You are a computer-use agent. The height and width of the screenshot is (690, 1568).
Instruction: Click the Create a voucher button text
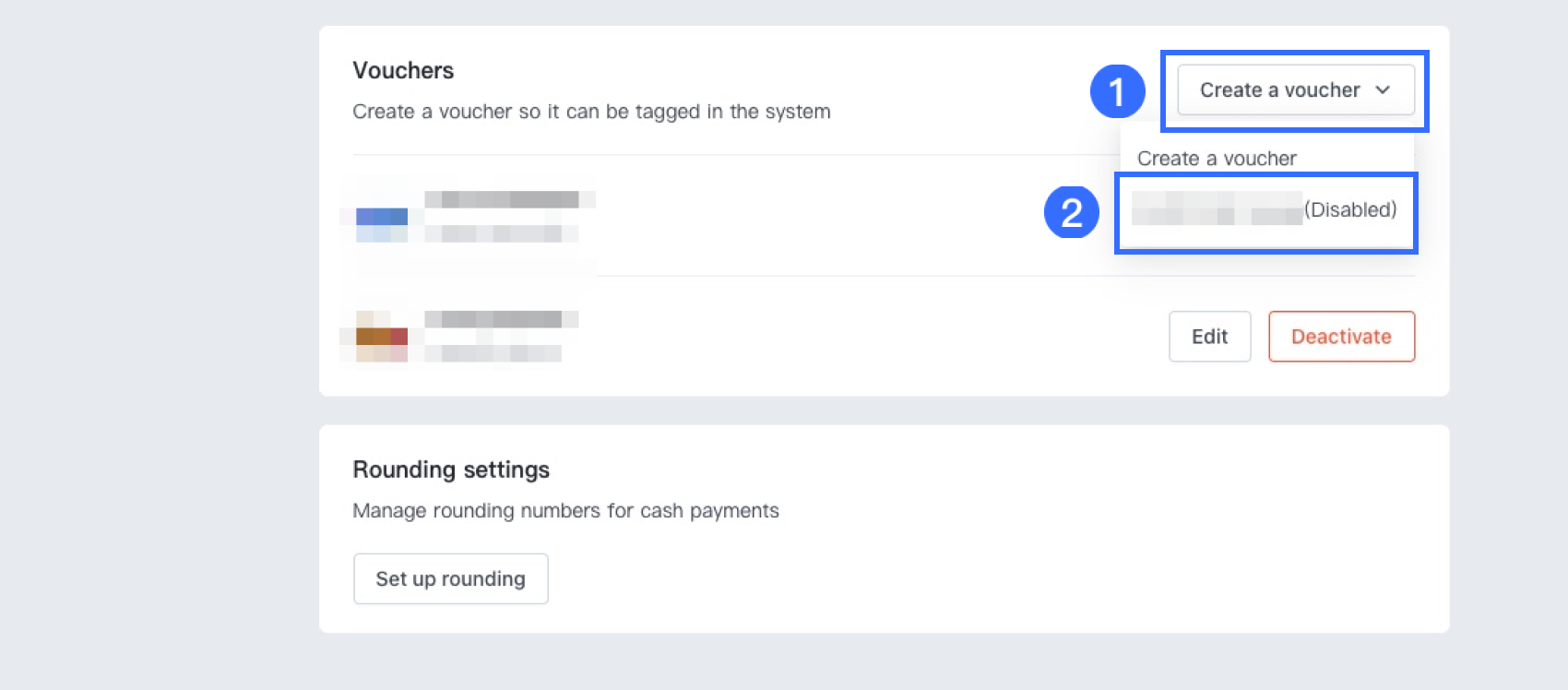click(1280, 89)
